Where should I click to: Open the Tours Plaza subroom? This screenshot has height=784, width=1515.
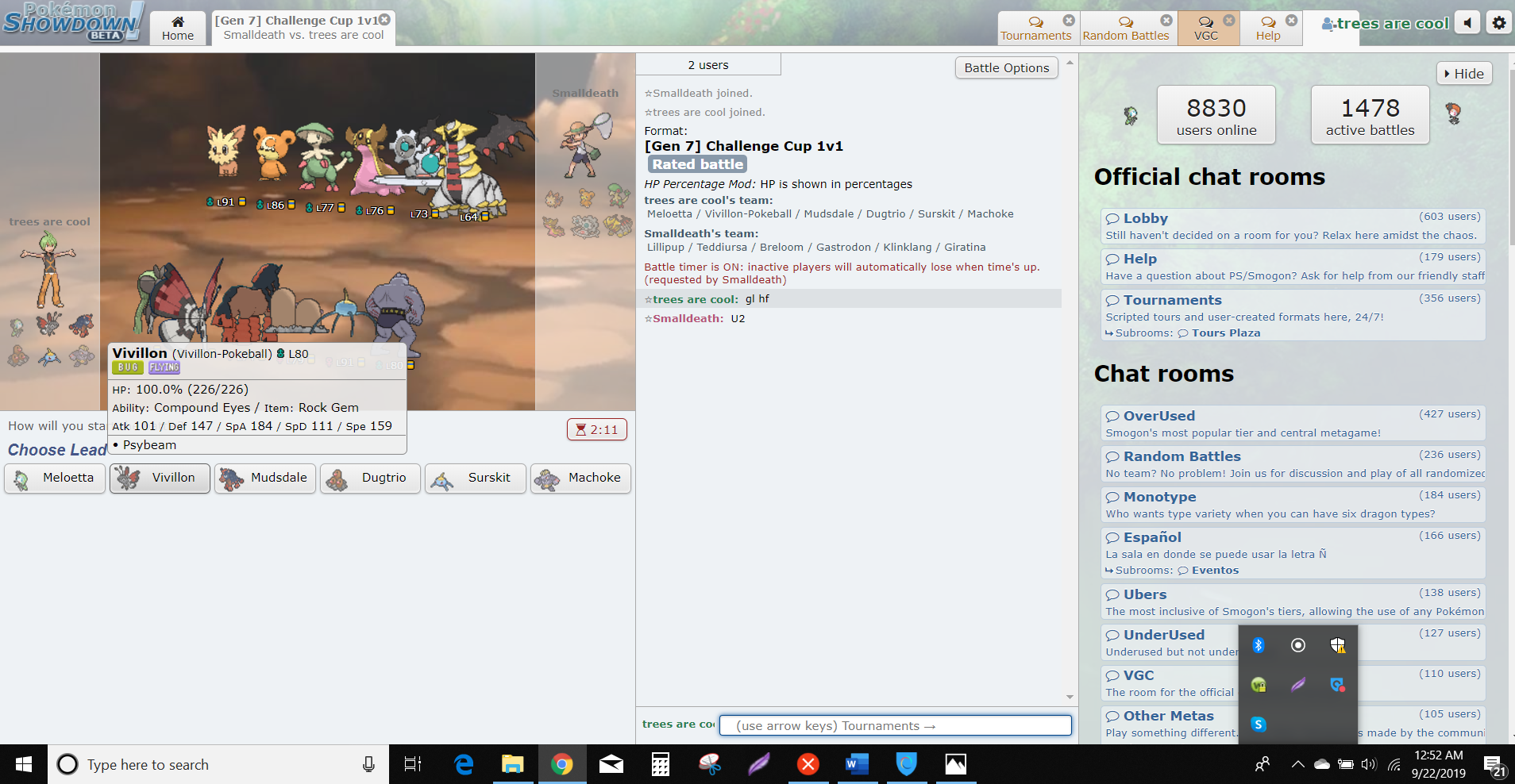1225,333
